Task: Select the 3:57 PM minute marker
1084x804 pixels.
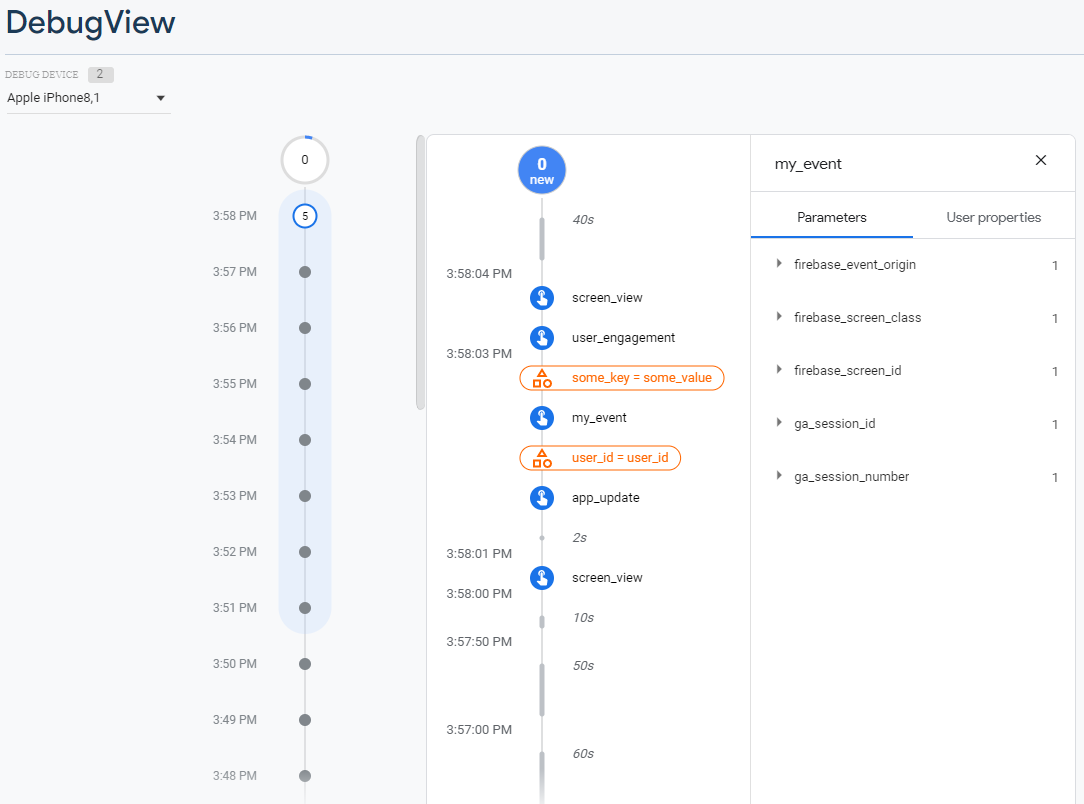Action: tap(305, 272)
